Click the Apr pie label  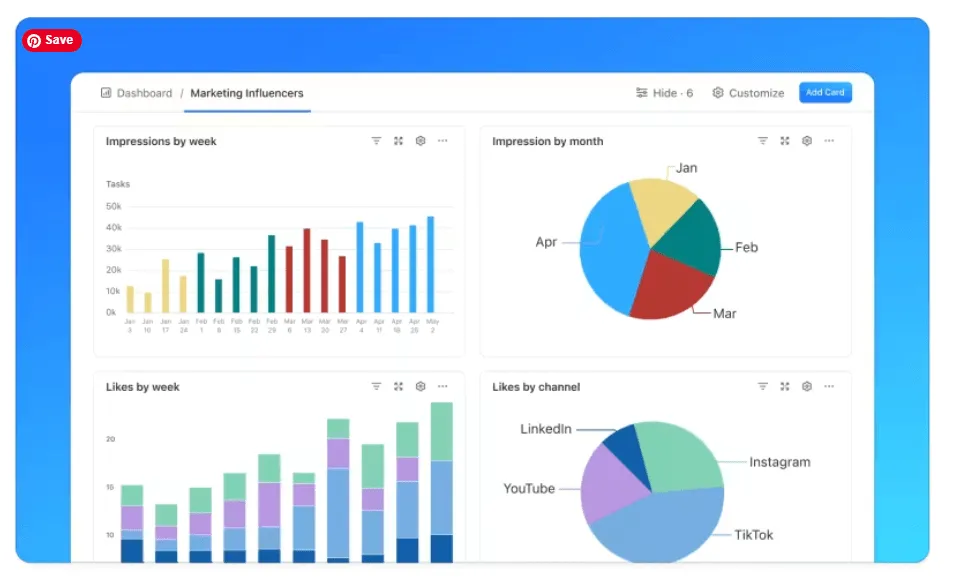(x=546, y=242)
